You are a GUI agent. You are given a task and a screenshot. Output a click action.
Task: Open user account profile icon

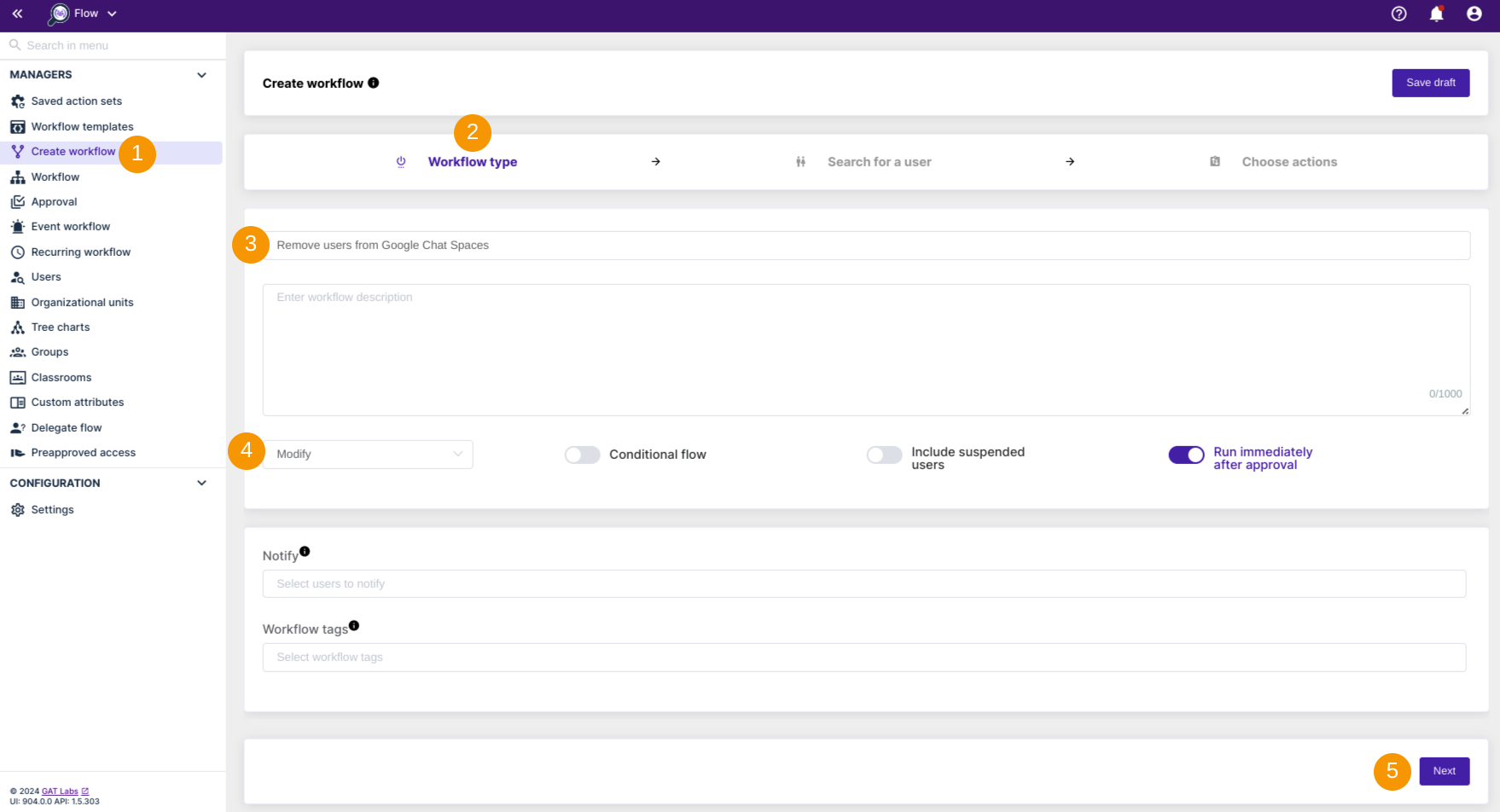(x=1474, y=14)
